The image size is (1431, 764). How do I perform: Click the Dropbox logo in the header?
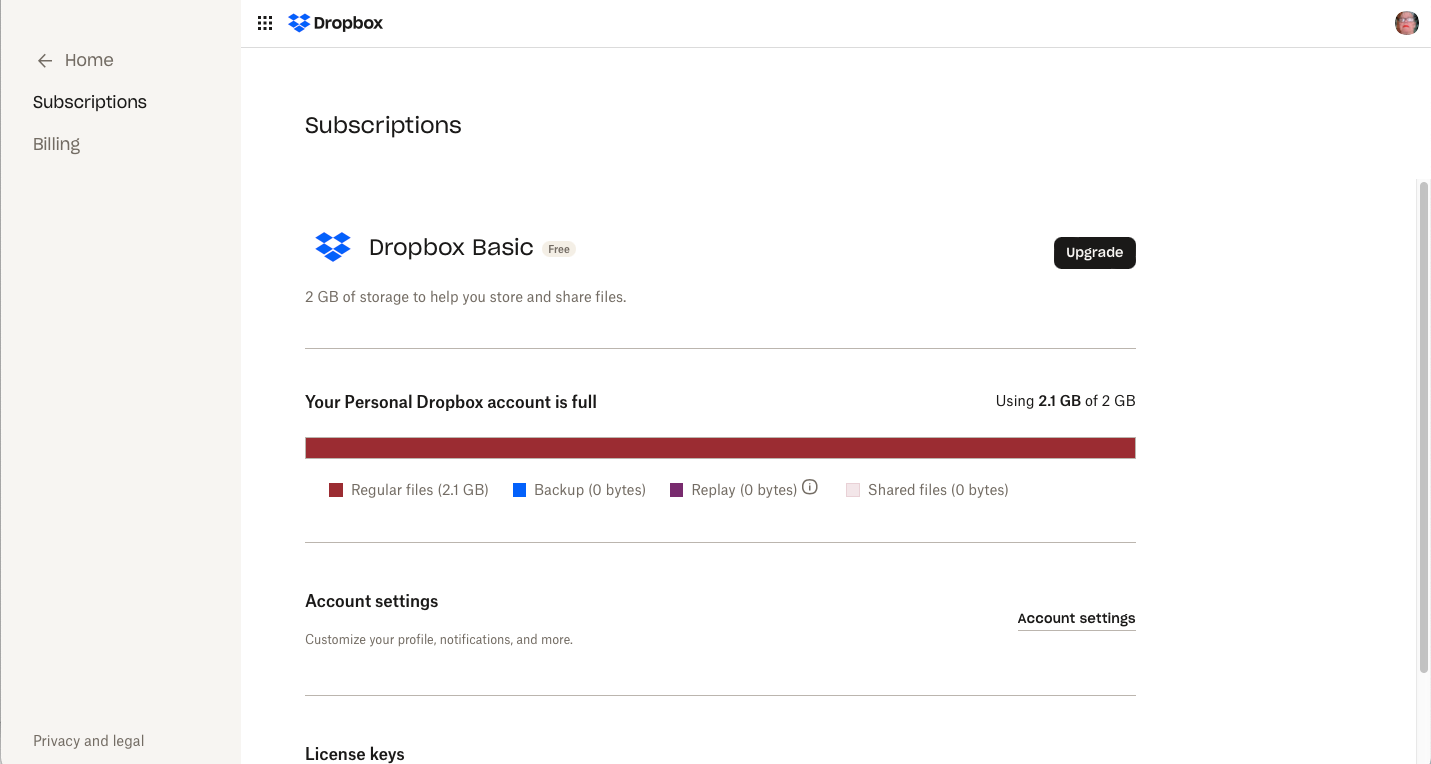(x=335, y=22)
